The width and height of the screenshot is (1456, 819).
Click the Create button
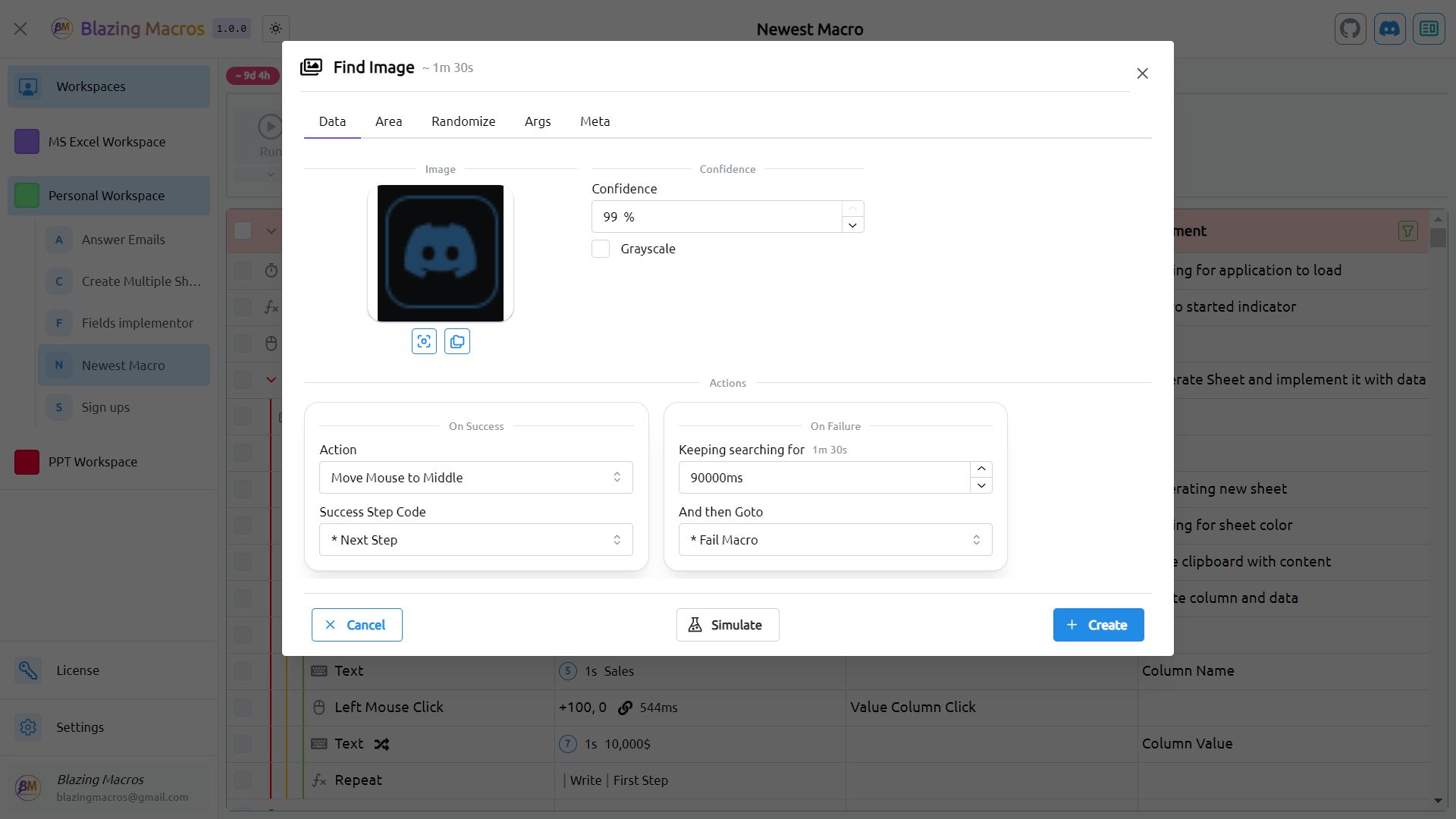coord(1097,625)
